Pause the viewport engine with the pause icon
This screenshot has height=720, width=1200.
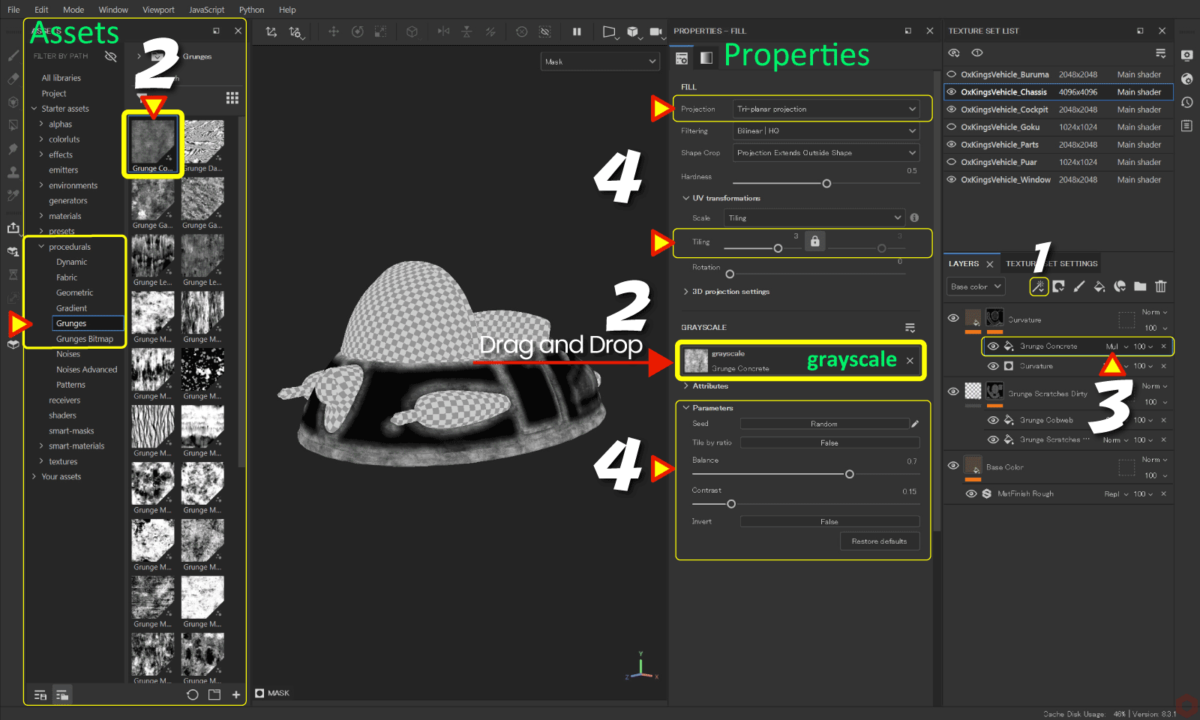(x=577, y=31)
